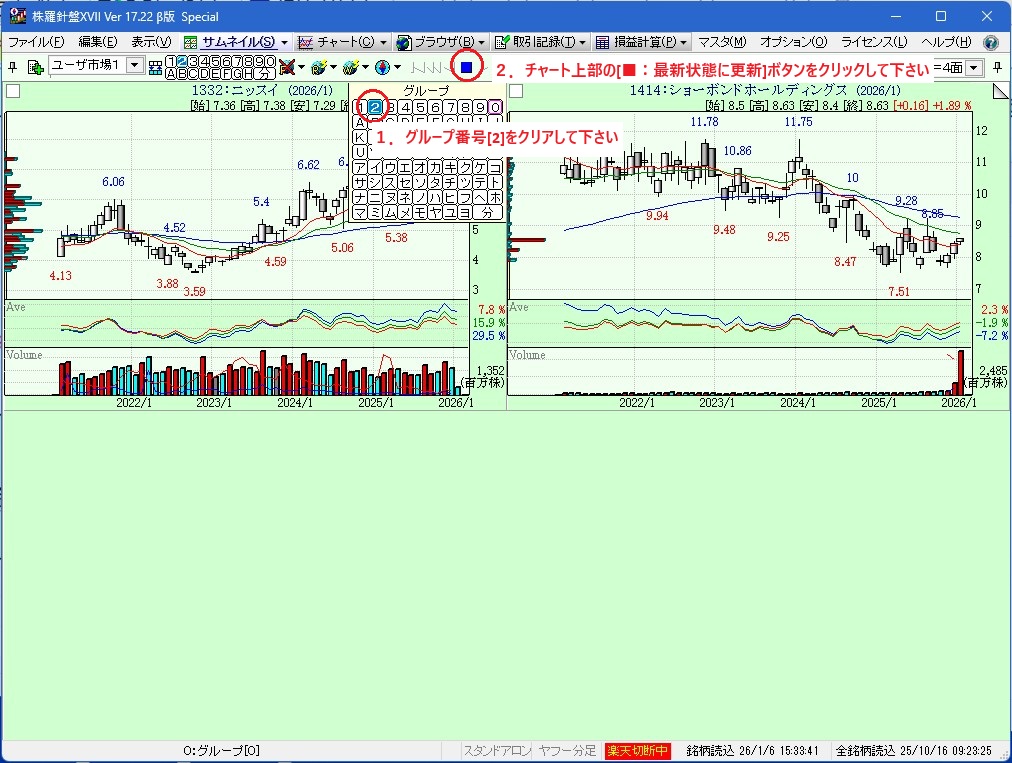Click the compass globe icon in toolbar
1012x763 pixels.
[382, 67]
